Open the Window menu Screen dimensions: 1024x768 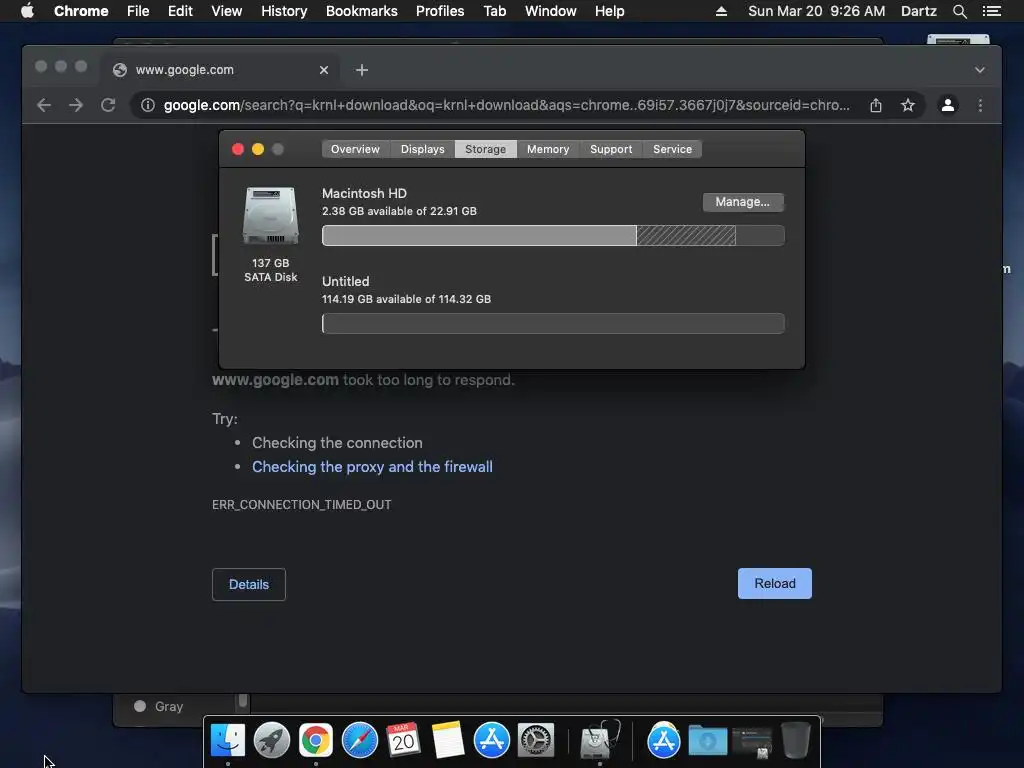(x=551, y=11)
